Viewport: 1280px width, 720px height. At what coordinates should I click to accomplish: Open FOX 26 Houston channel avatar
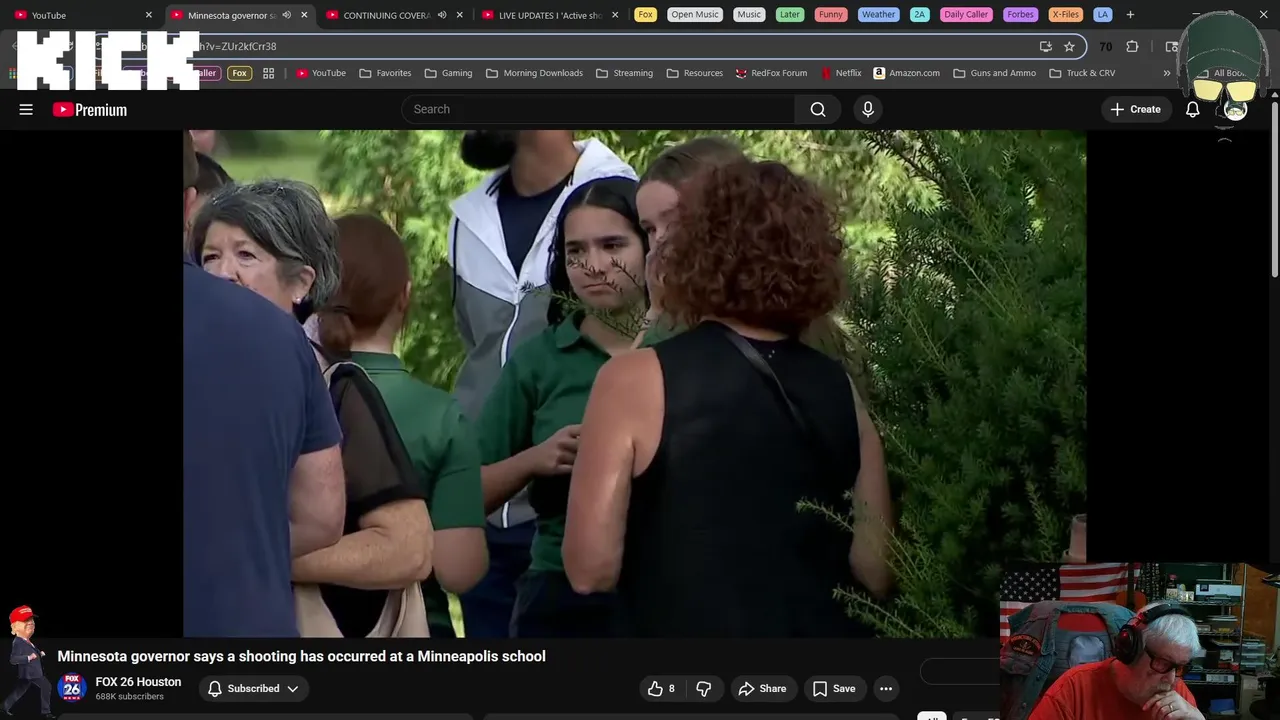(x=71, y=688)
